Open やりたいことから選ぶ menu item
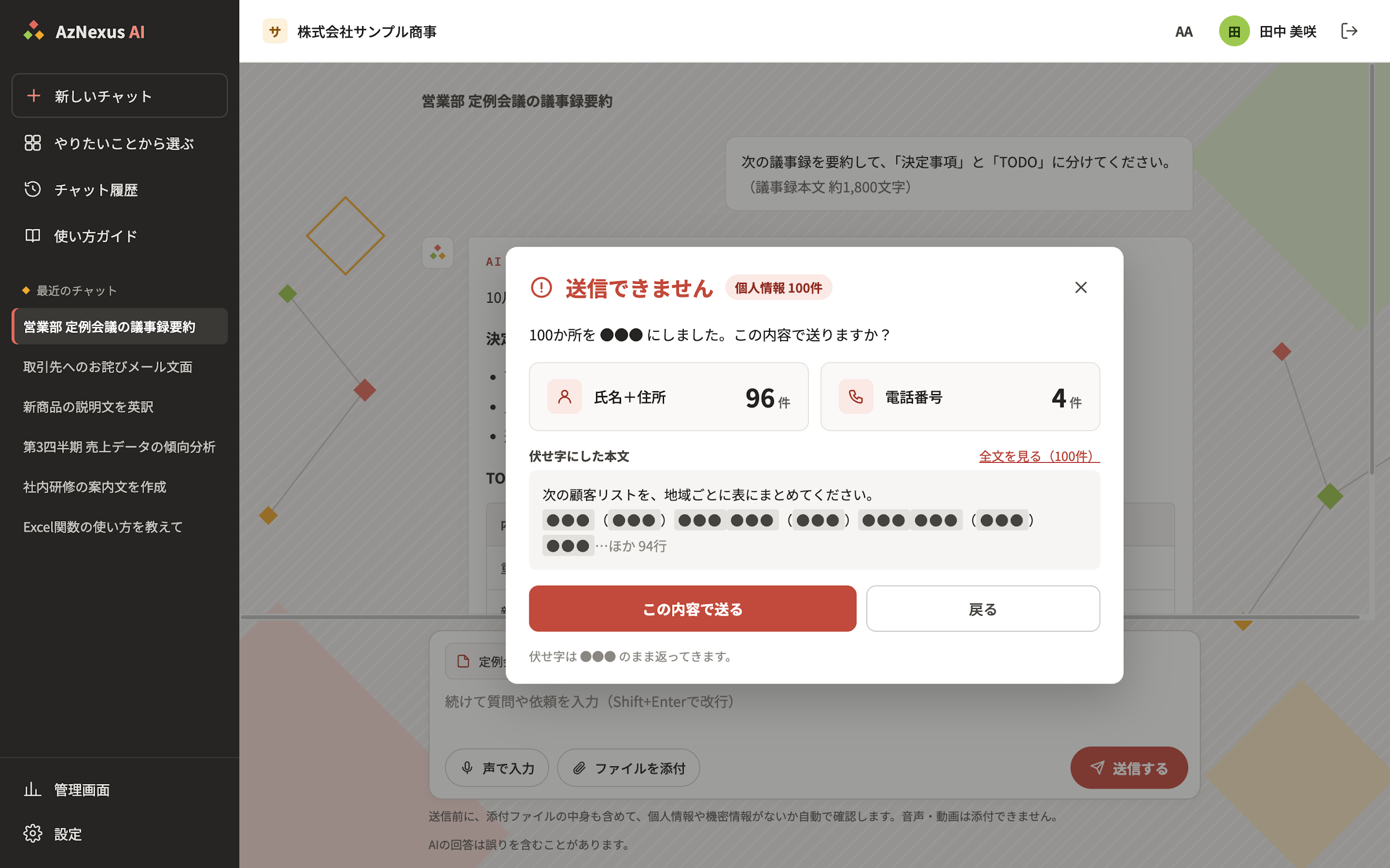 point(120,143)
